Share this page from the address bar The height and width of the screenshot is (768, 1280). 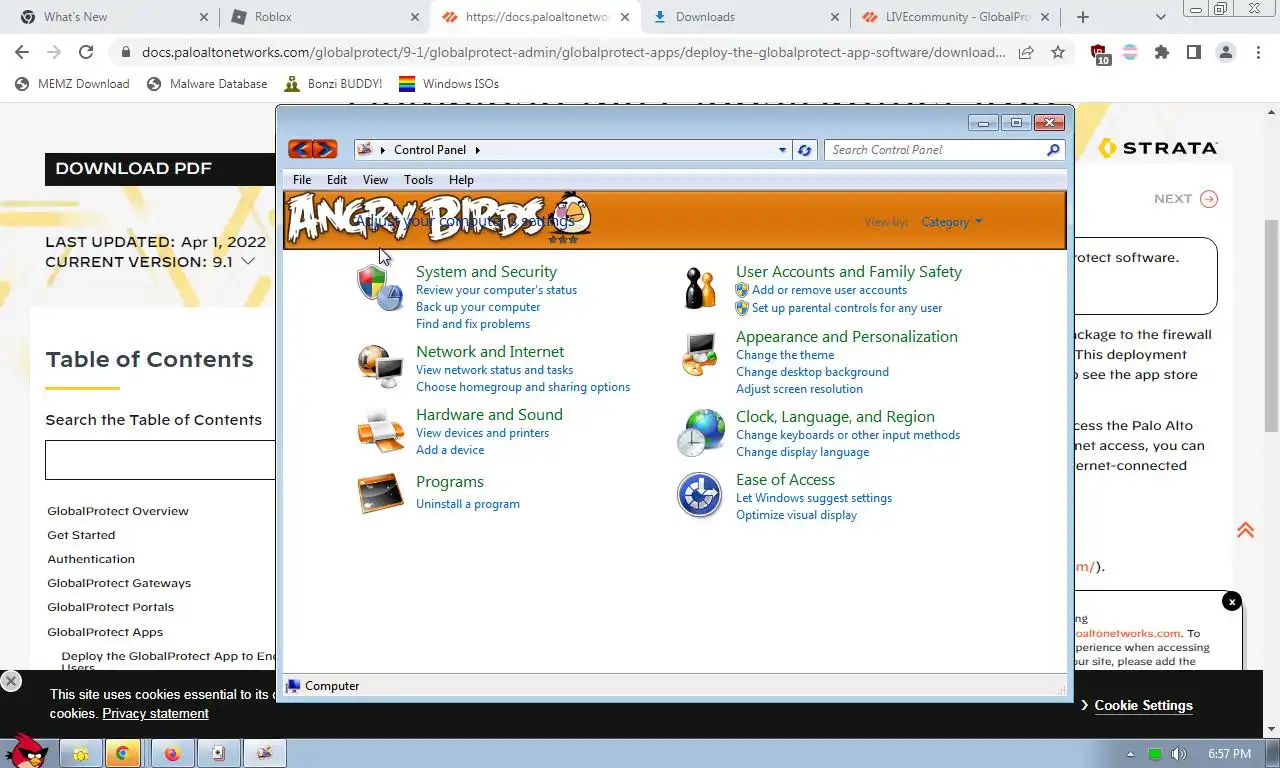1026,52
